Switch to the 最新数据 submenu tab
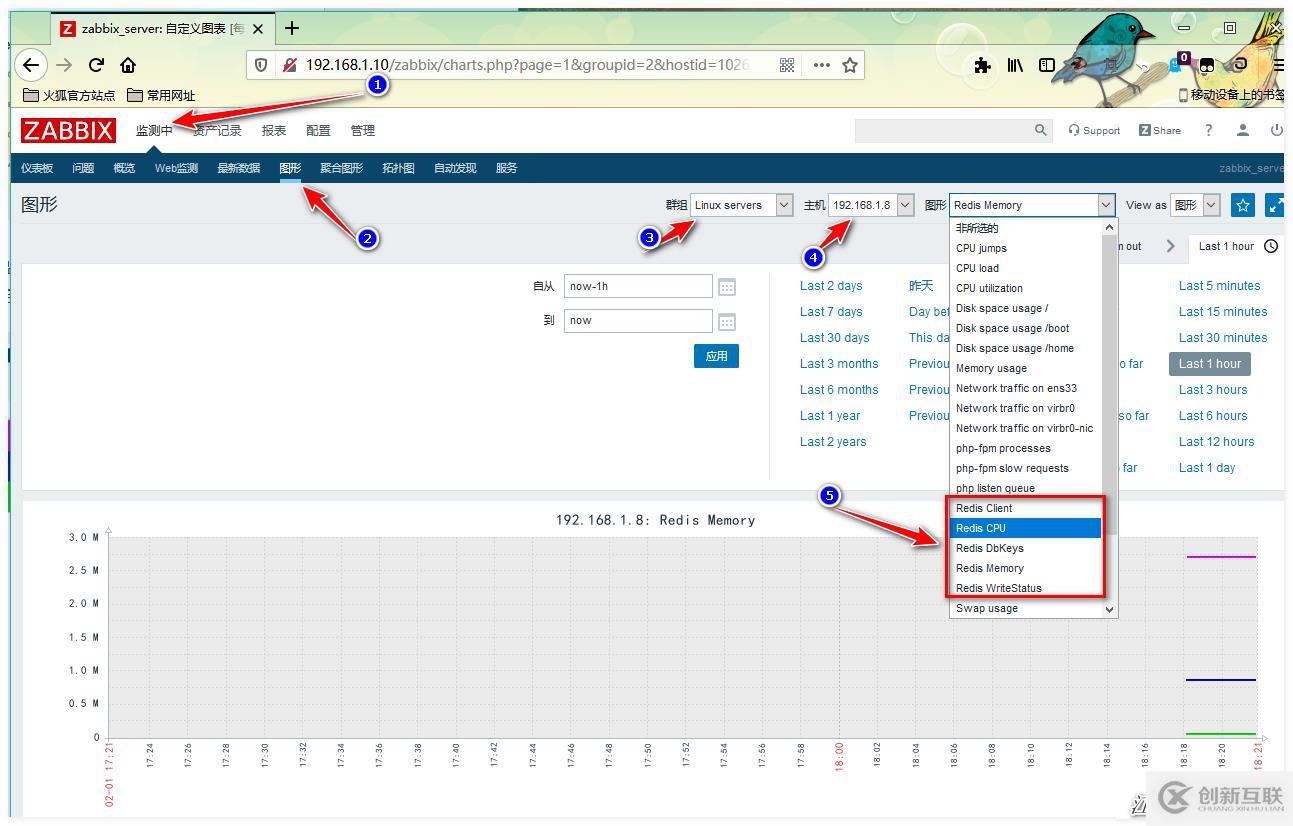Viewport: 1293px width, 826px height. 238,168
